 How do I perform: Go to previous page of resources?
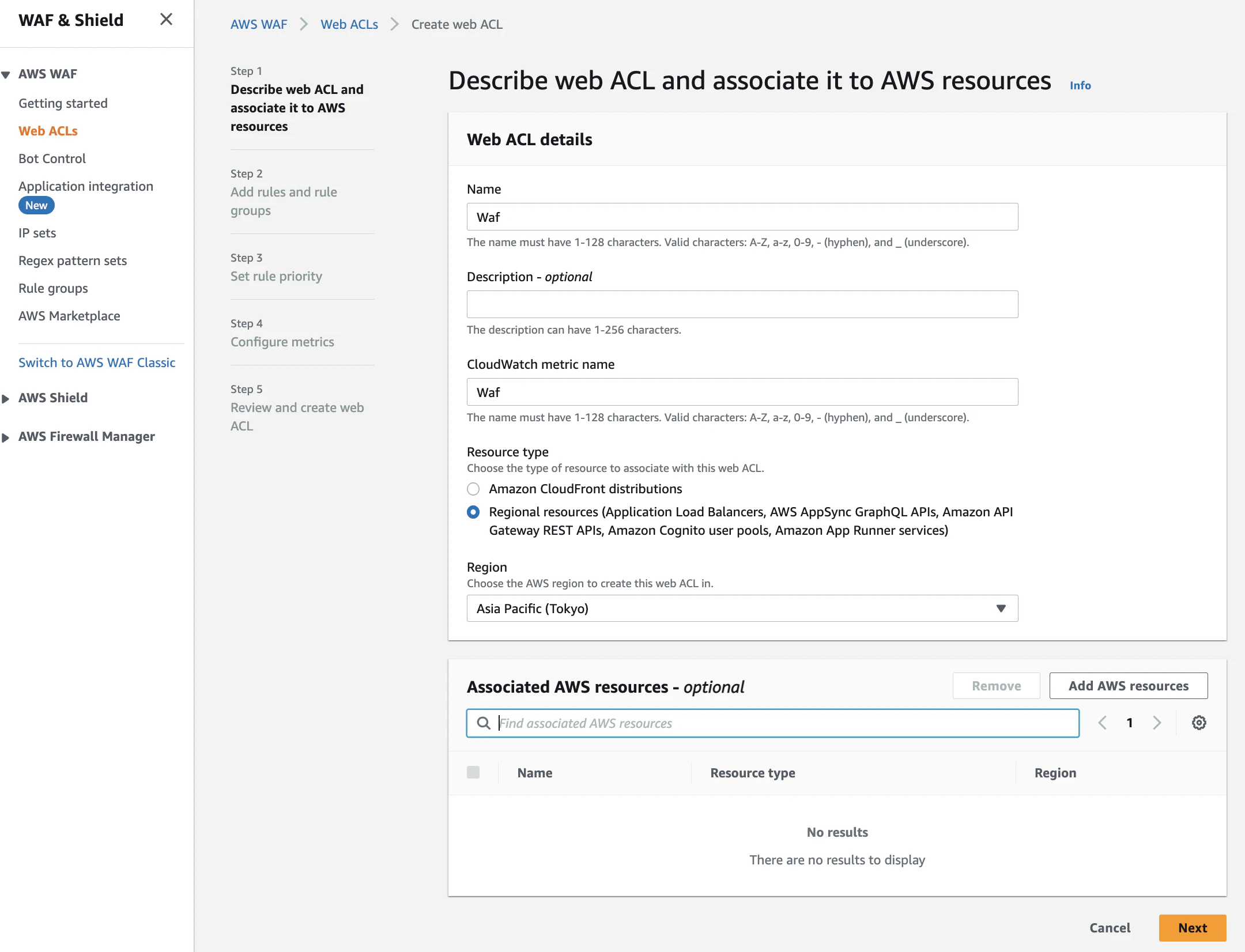[1102, 723]
